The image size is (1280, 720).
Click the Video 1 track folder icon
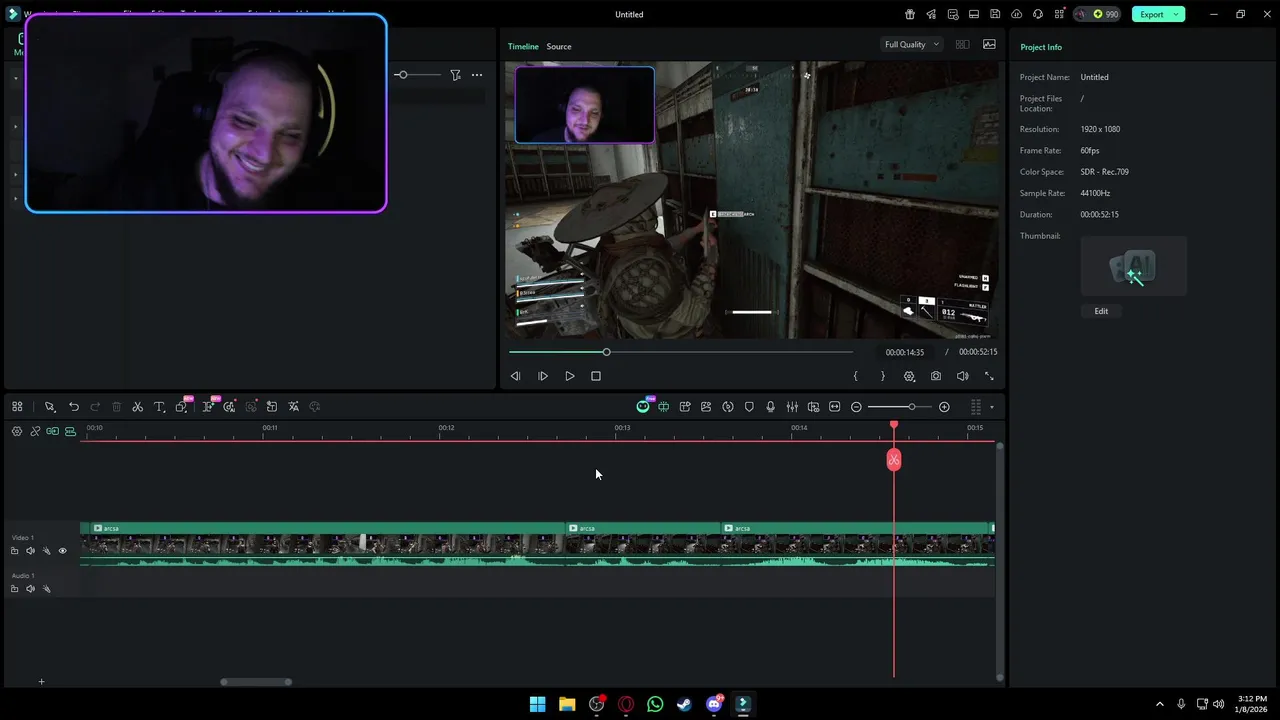click(14, 551)
